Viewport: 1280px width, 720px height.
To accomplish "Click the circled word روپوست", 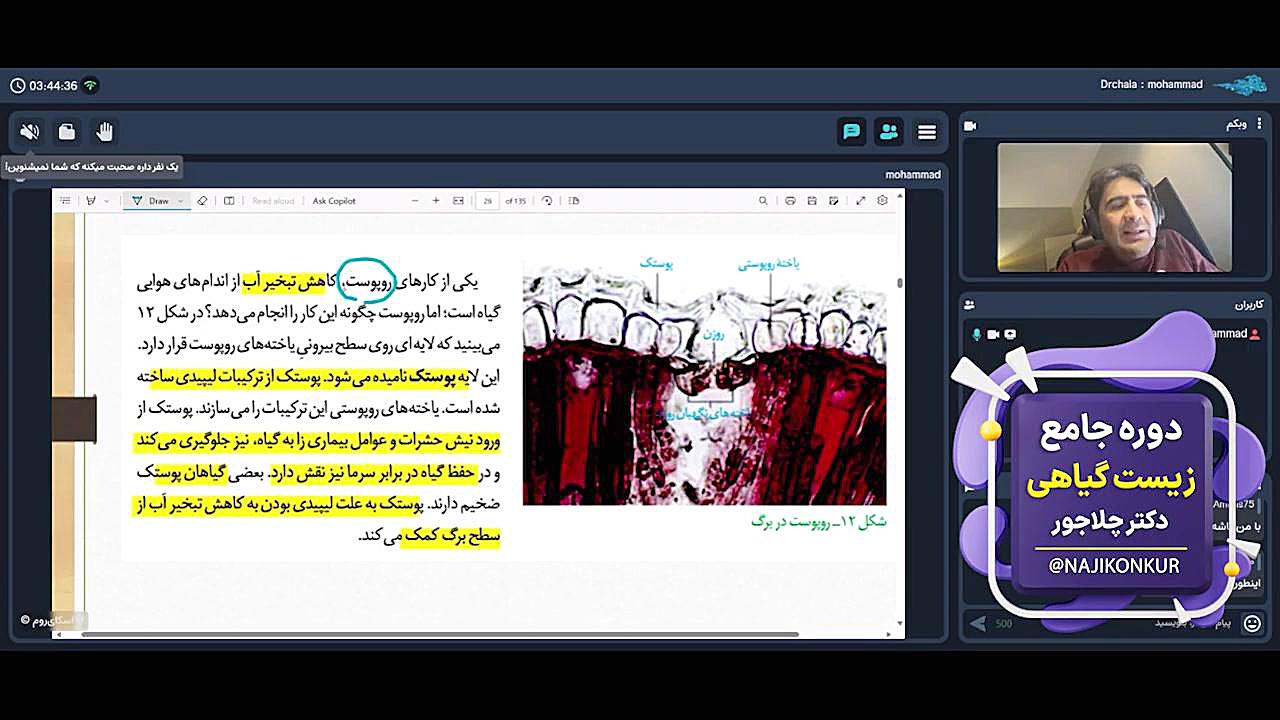I will tap(368, 283).
